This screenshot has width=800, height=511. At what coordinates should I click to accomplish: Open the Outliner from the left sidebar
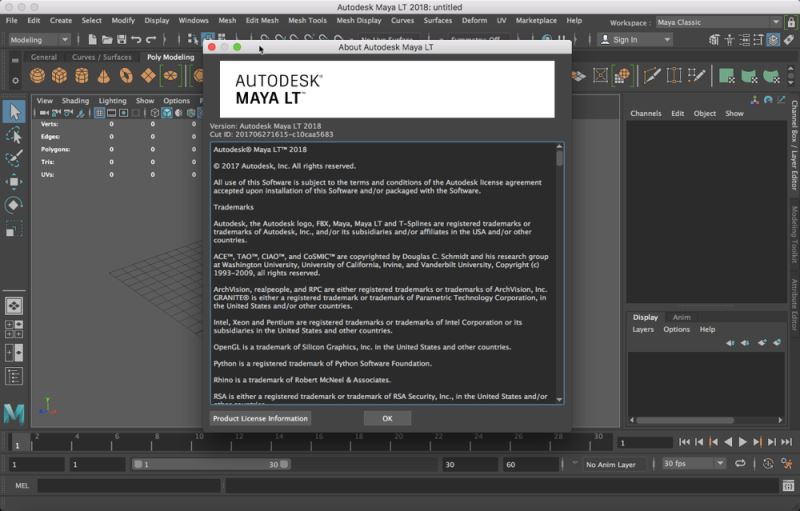(x=14, y=376)
